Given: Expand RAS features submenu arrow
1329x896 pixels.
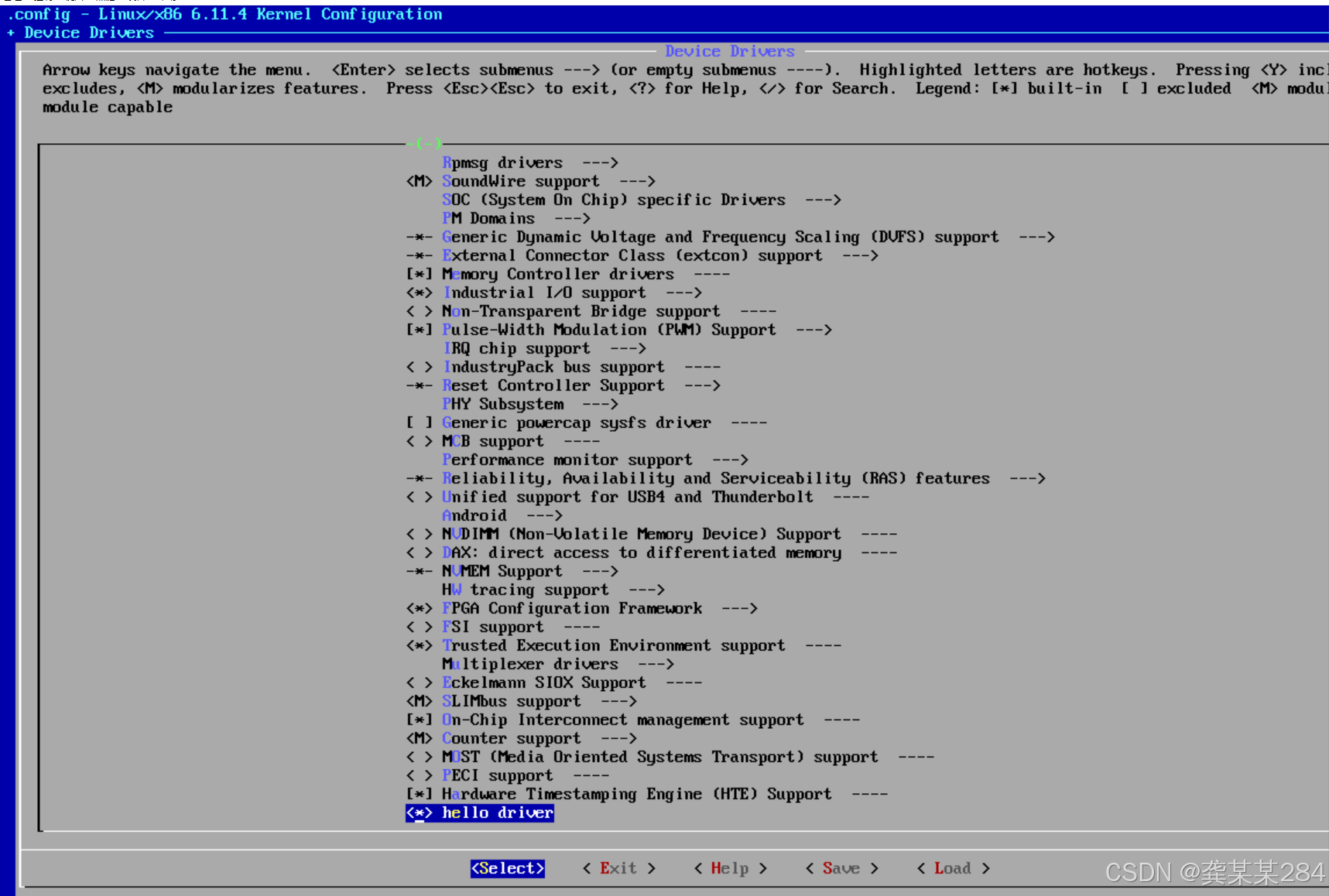Looking at the screenshot, I should (1027, 478).
